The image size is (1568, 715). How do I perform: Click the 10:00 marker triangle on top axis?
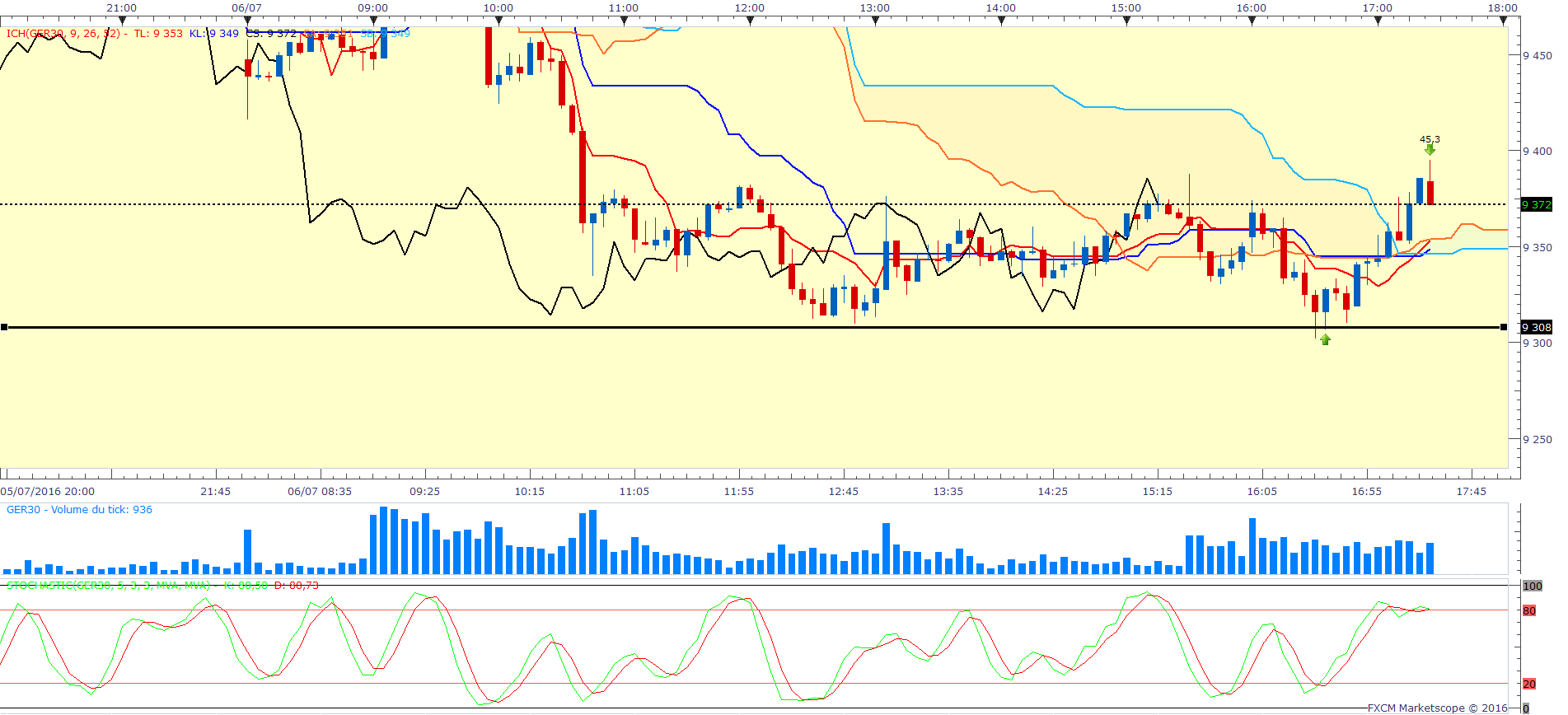tap(498, 21)
